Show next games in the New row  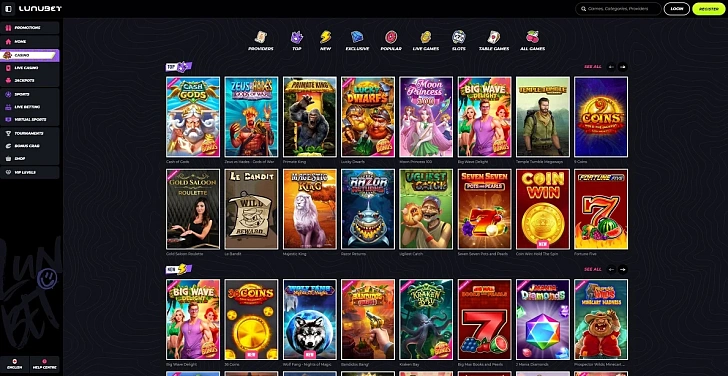tap(623, 269)
